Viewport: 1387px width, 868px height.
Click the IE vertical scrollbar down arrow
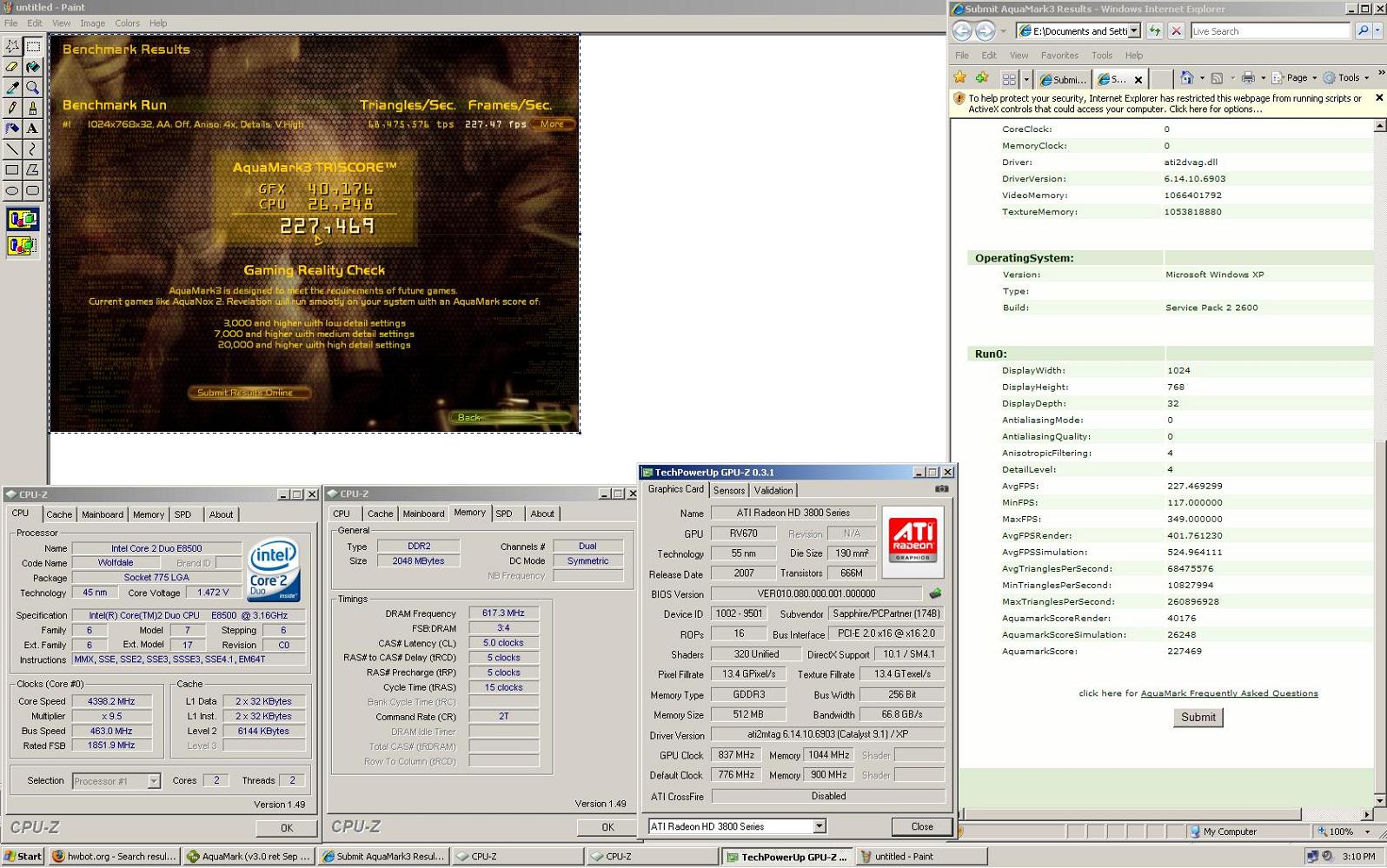click(1379, 800)
